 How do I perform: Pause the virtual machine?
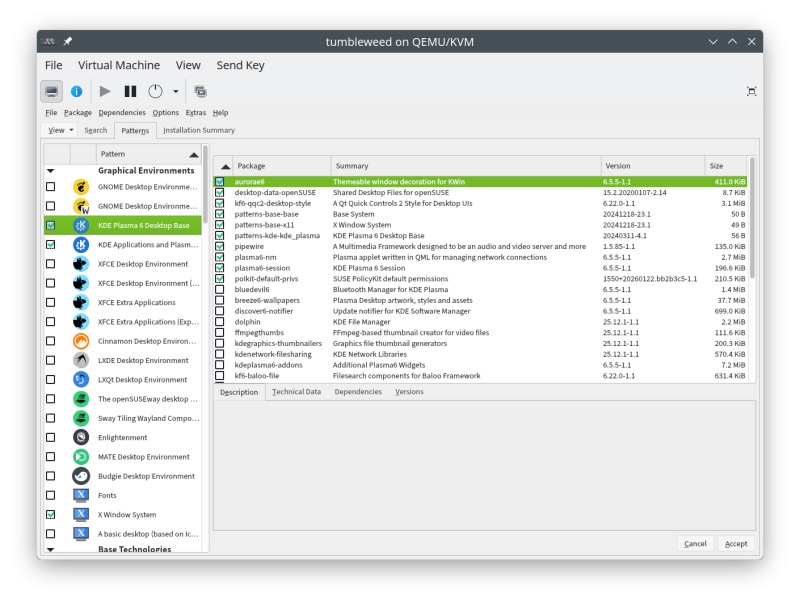[131, 91]
